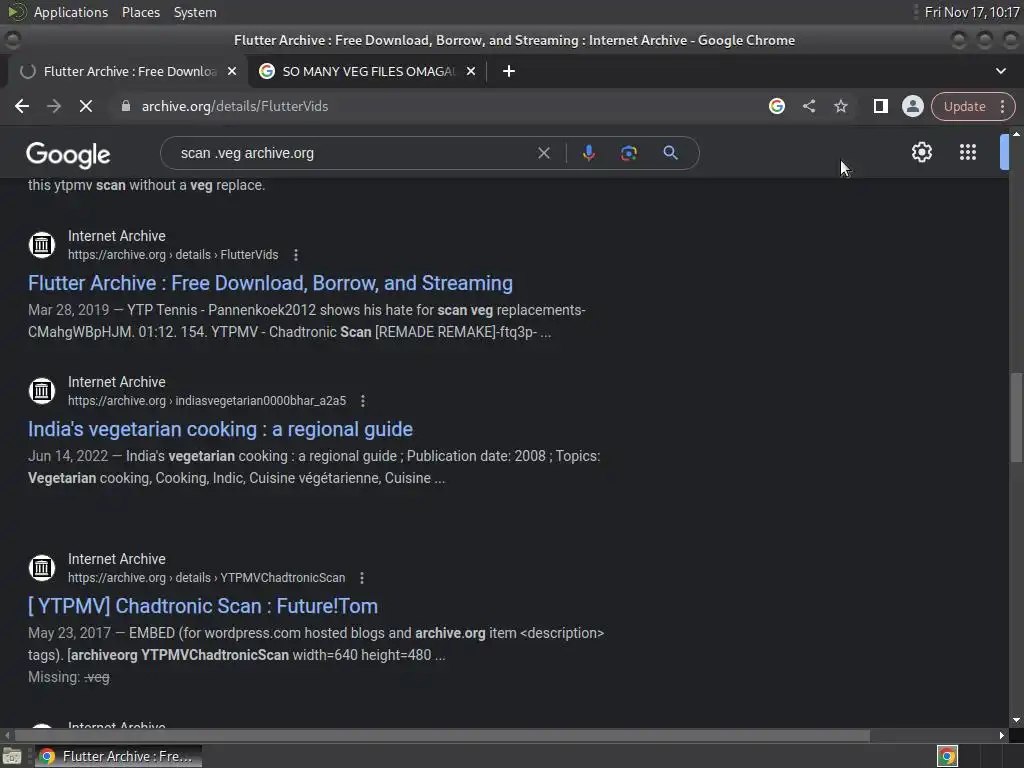1024x768 pixels.
Task: Switch to 'Flutter Archive : Free Download' tab
Action: (x=127, y=71)
